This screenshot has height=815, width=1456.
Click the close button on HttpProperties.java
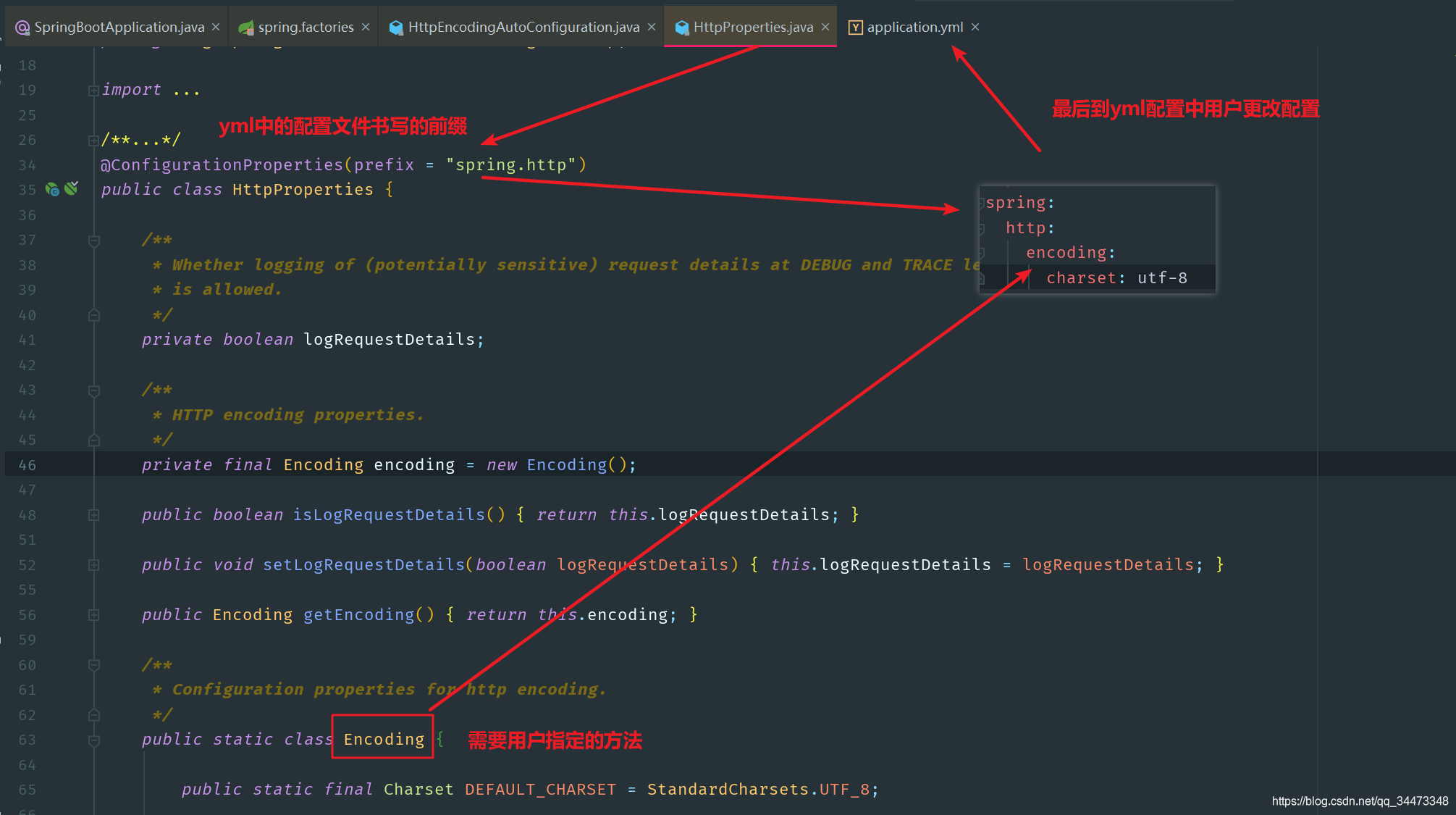click(823, 27)
